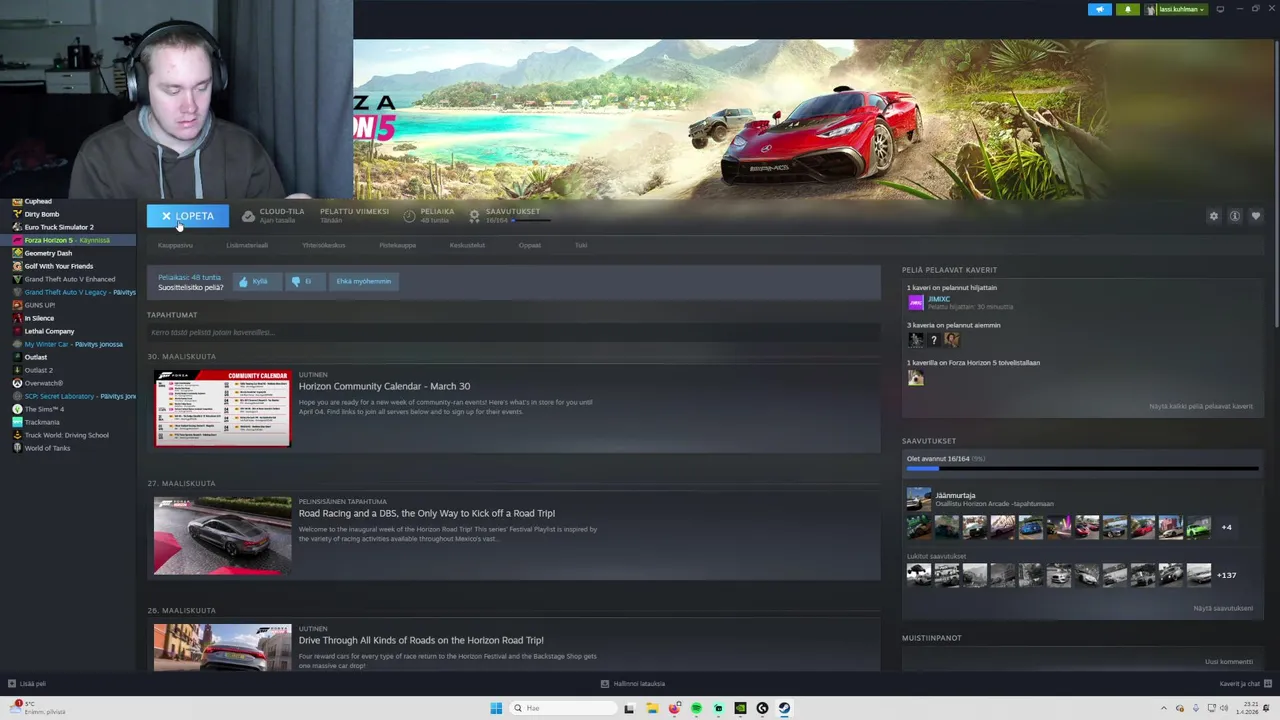The height and width of the screenshot is (720, 1280).
Task: Select Geometry Dash icon in library
Action: tap(17, 253)
